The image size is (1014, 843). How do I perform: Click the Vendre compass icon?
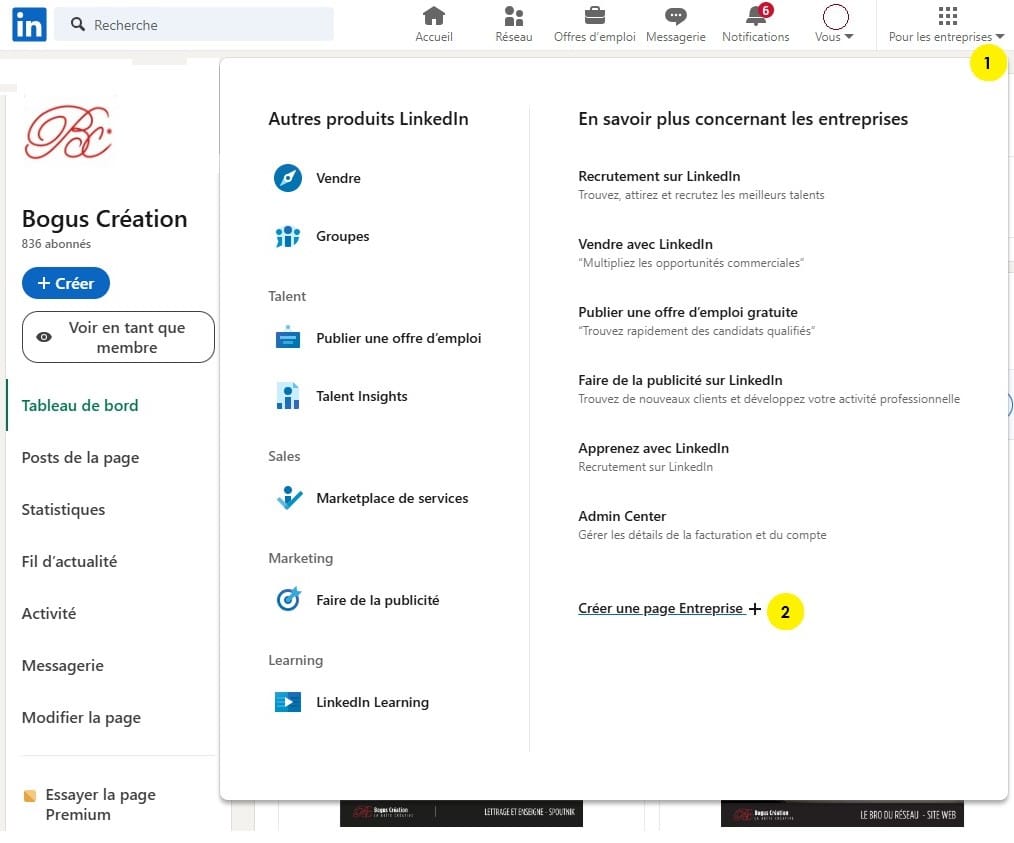tap(288, 178)
